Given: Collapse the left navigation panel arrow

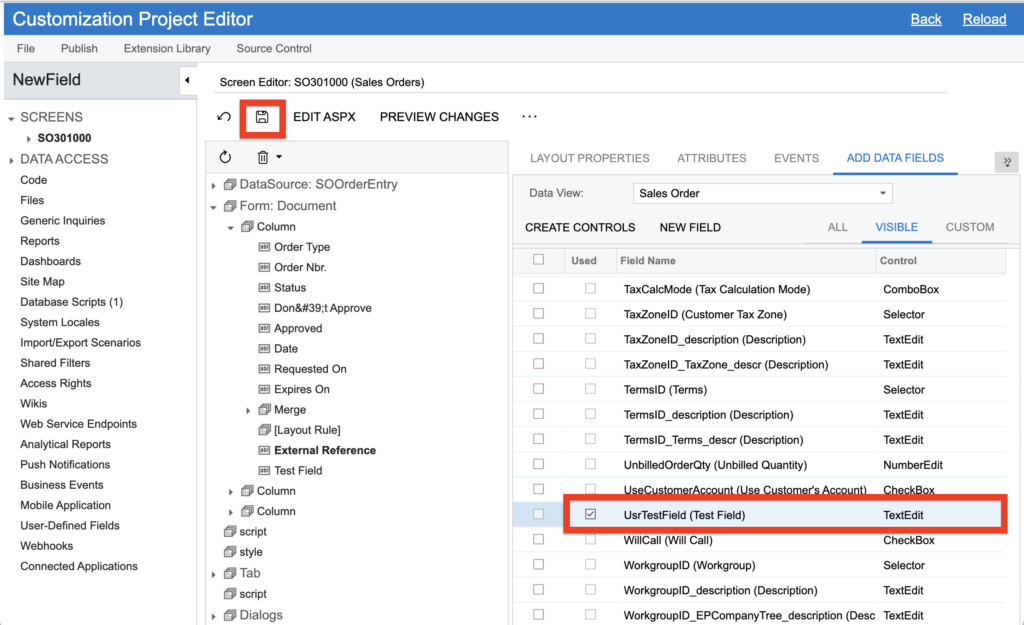Looking at the screenshot, I should click(x=187, y=80).
